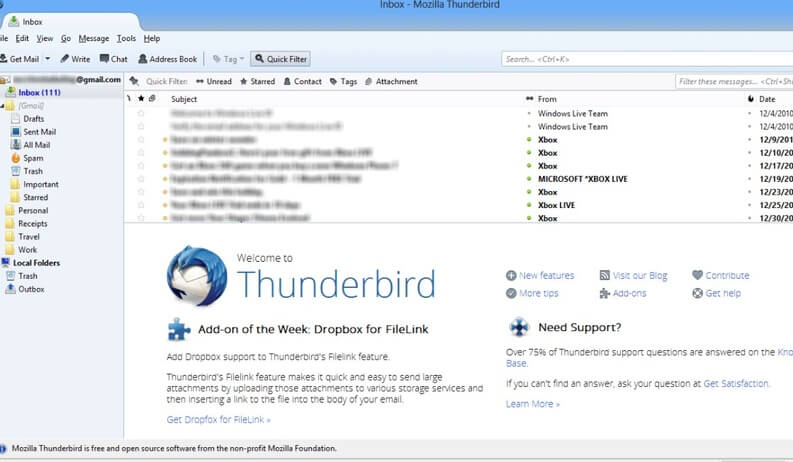This screenshot has height=462, width=793.
Task: Star the MICROSOFT *XBOX LIVE message
Action: tap(141, 179)
